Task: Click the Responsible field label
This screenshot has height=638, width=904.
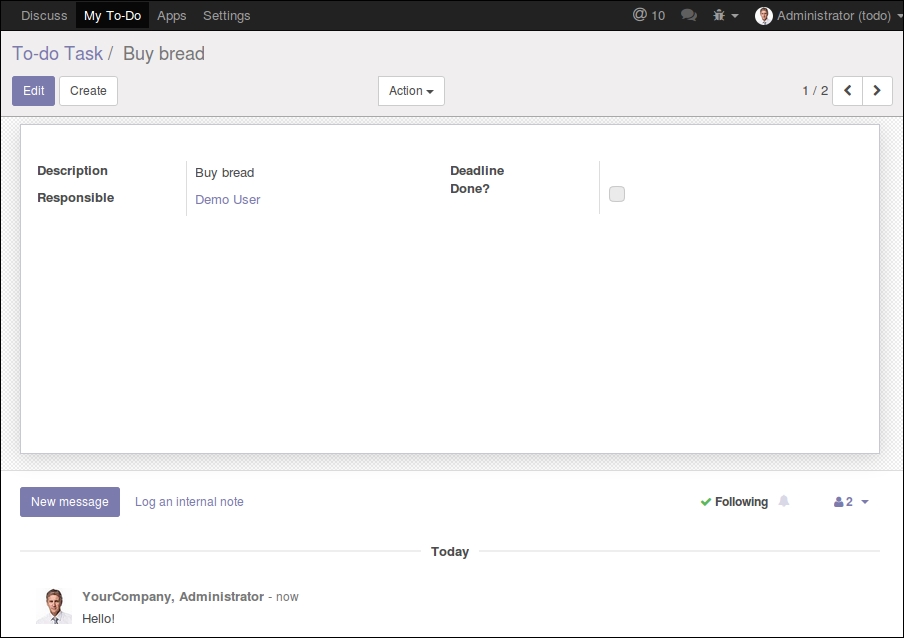Action: click(76, 198)
